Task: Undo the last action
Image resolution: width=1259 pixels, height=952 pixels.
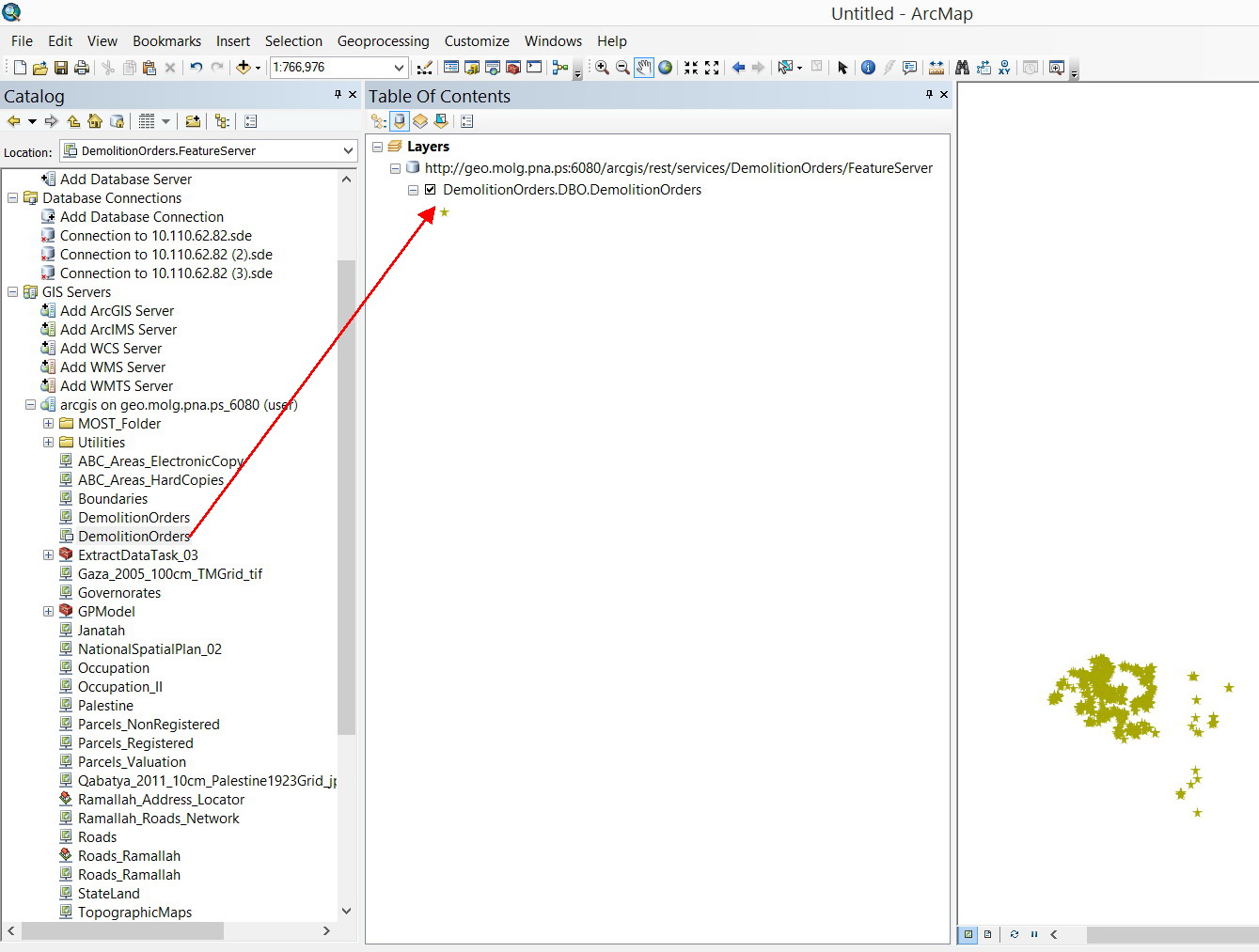Action: tap(196, 68)
